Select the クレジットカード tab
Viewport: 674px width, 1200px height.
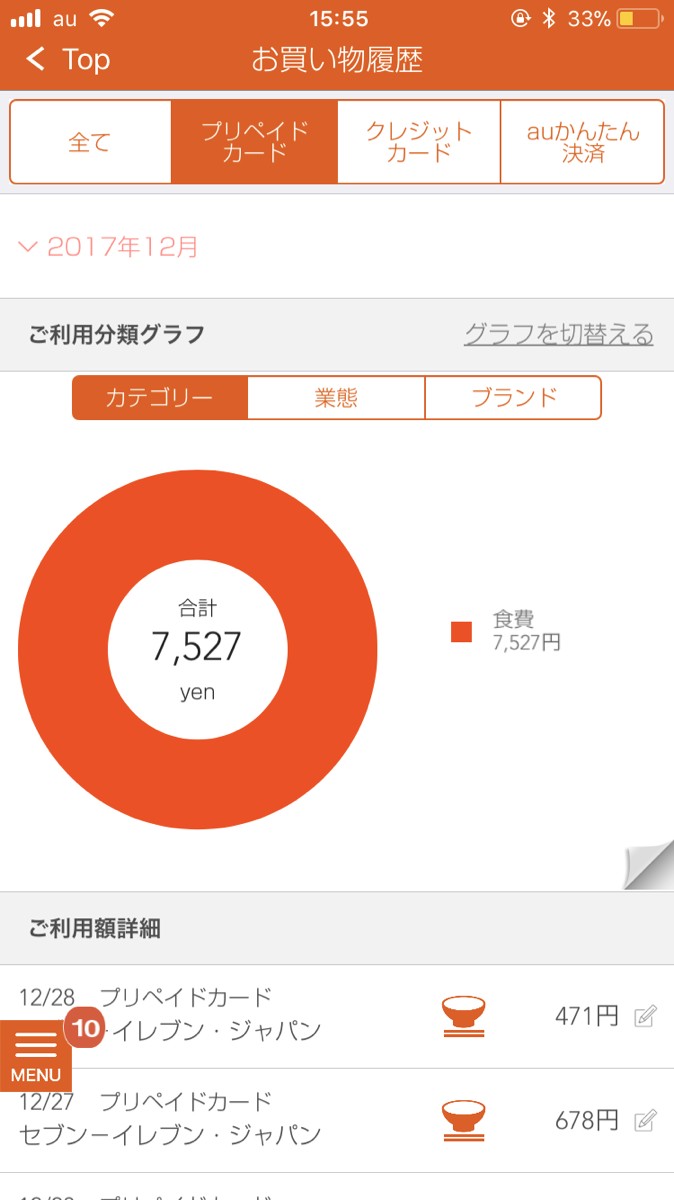[419, 142]
